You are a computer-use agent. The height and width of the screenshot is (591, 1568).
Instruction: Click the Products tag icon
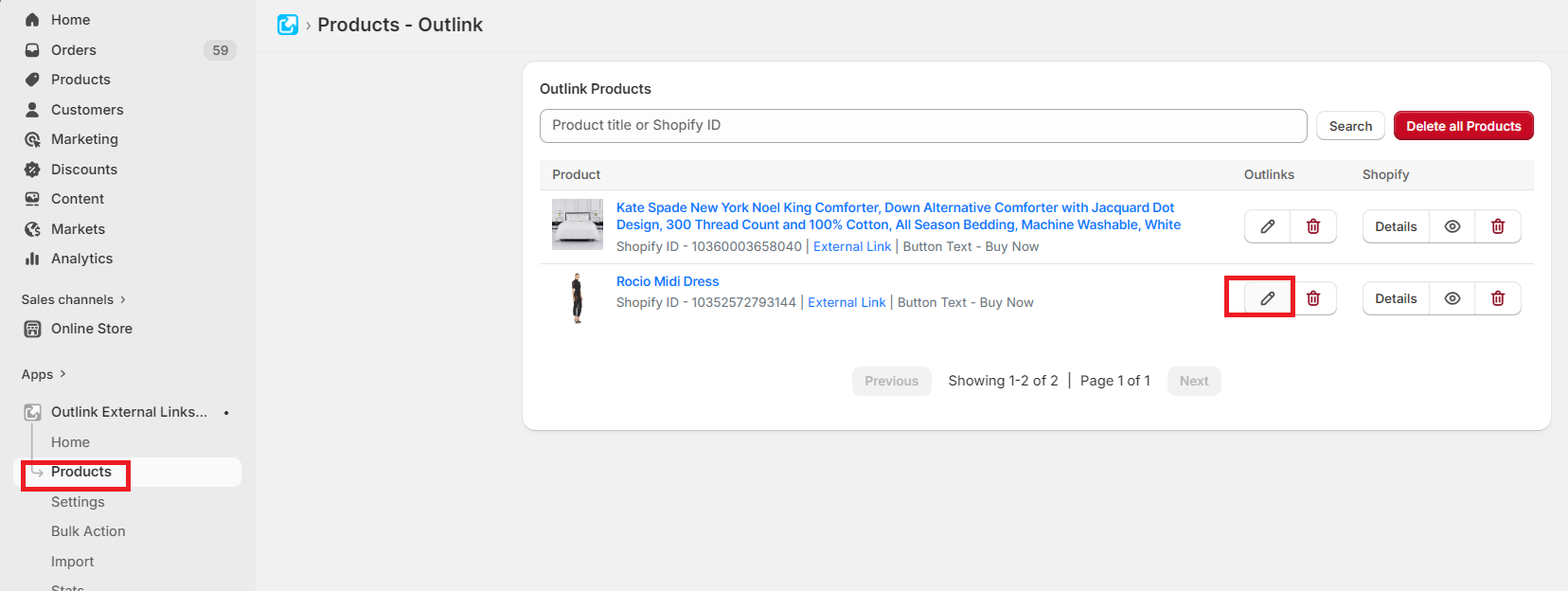[32, 80]
